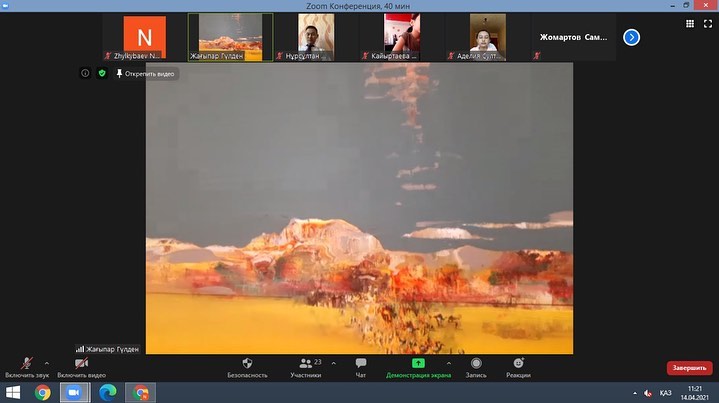This screenshot has height=403, width=719.
Task: Open Windows Start menu
Action: (x=13, y=393)
